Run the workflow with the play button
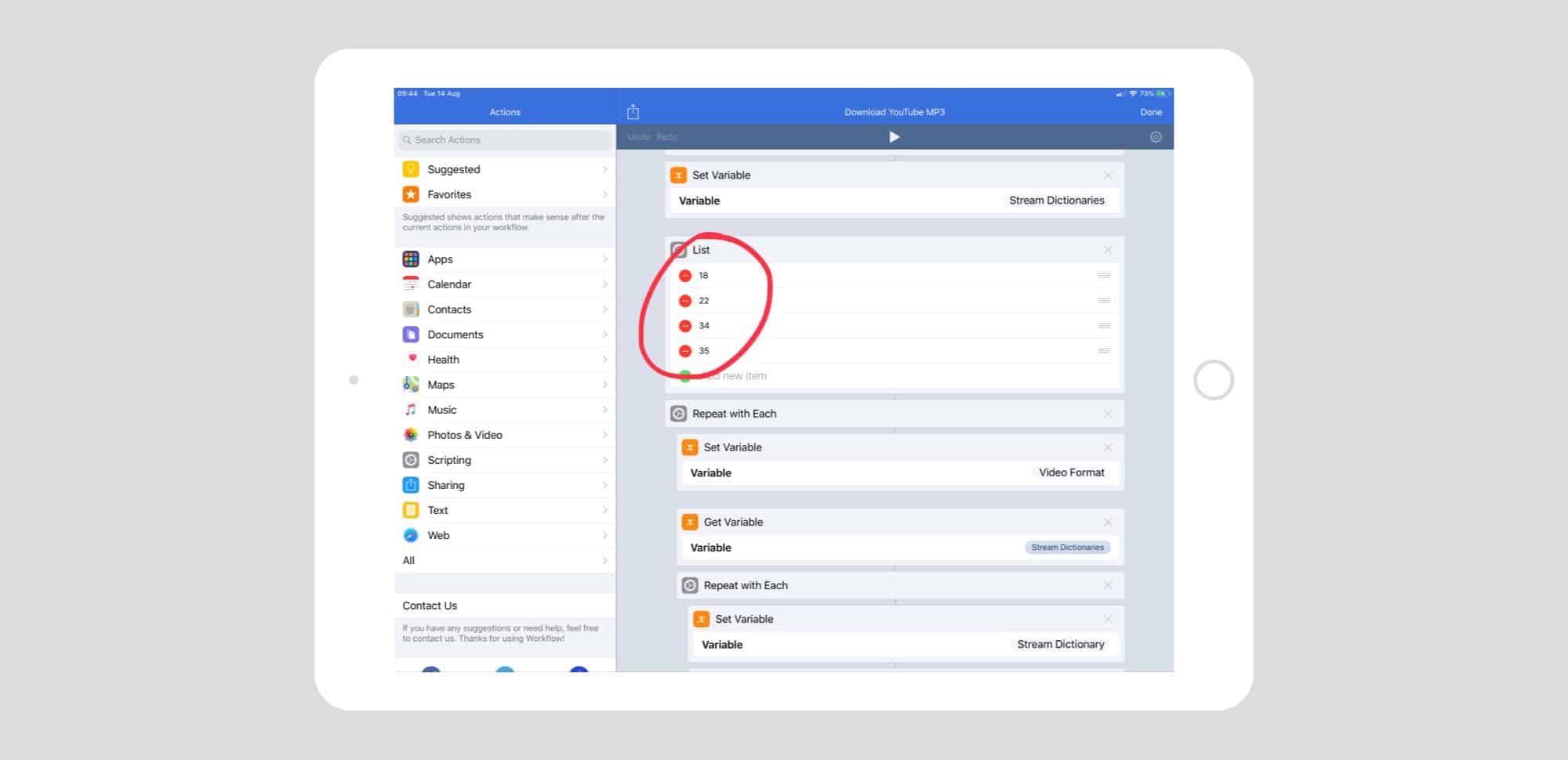 895,137
